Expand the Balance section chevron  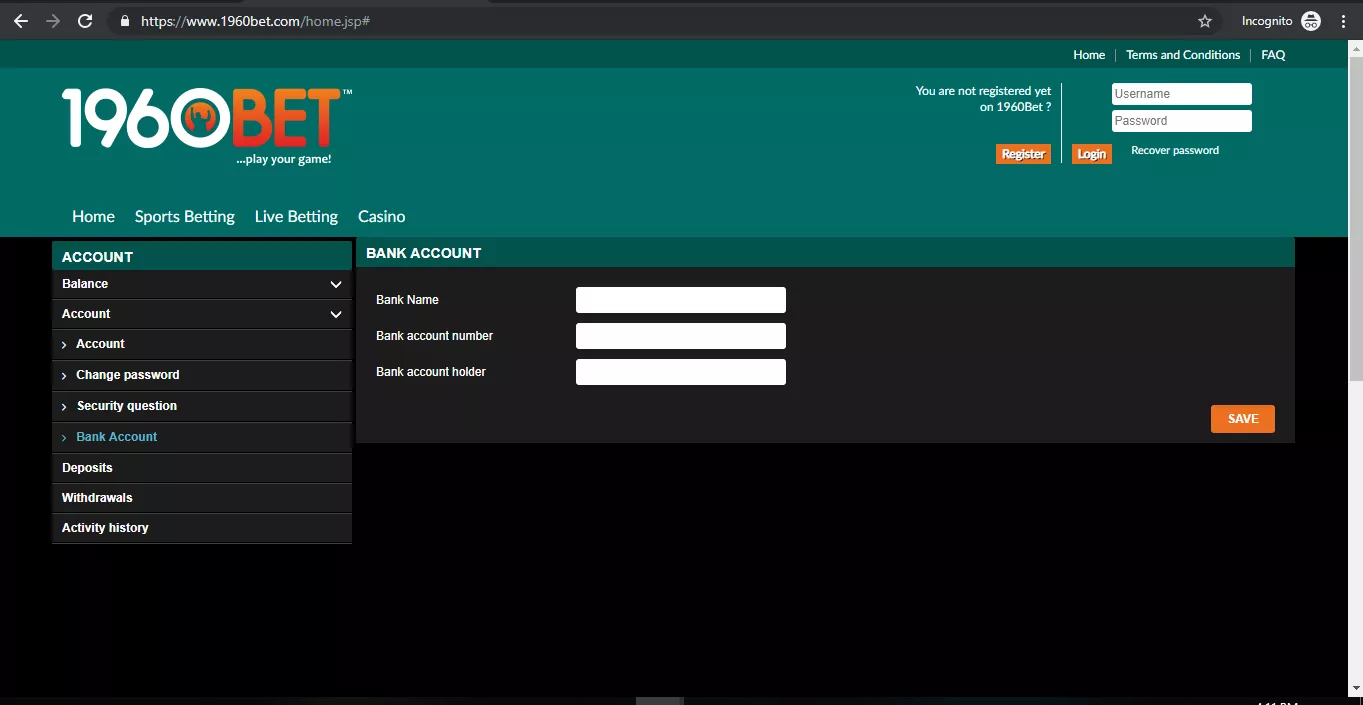click(336, 285)
